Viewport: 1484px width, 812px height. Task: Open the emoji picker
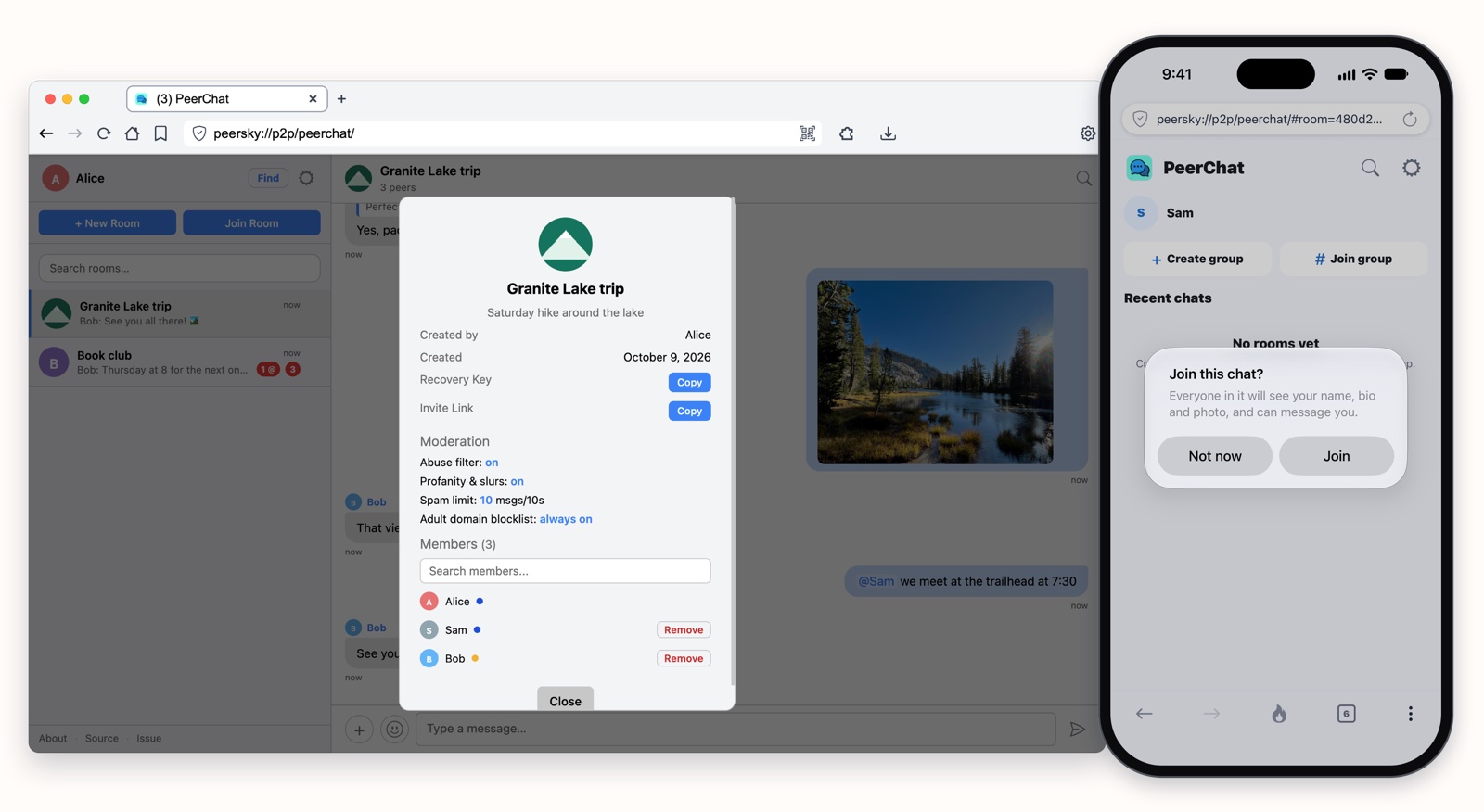coord(394,730)
